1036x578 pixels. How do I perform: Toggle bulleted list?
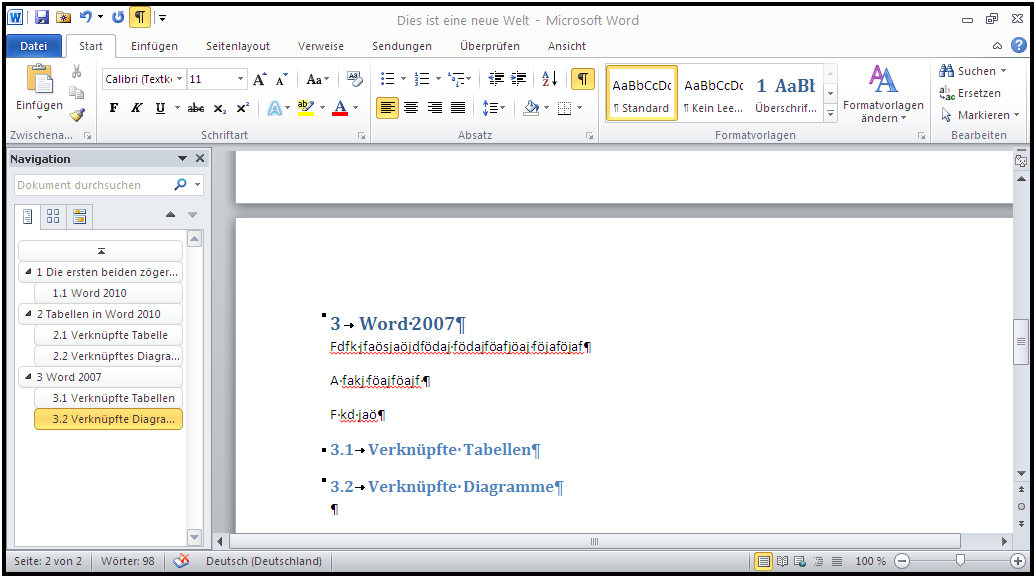click(388, 79)
